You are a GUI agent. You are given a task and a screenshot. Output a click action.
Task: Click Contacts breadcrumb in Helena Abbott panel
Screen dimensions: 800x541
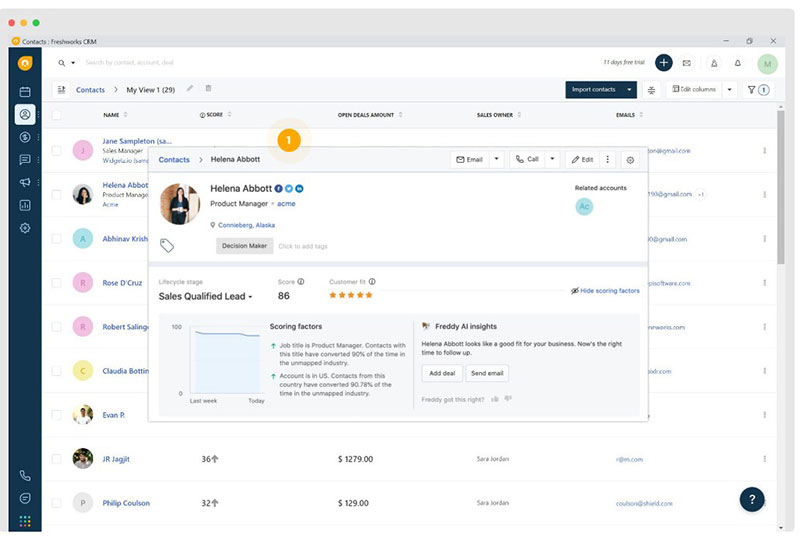pos(174,160)
